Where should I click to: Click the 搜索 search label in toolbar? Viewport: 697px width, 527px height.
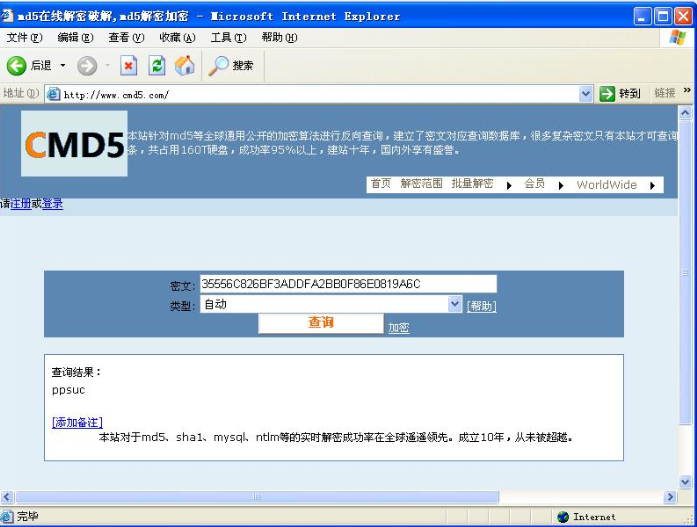point(243,66)
